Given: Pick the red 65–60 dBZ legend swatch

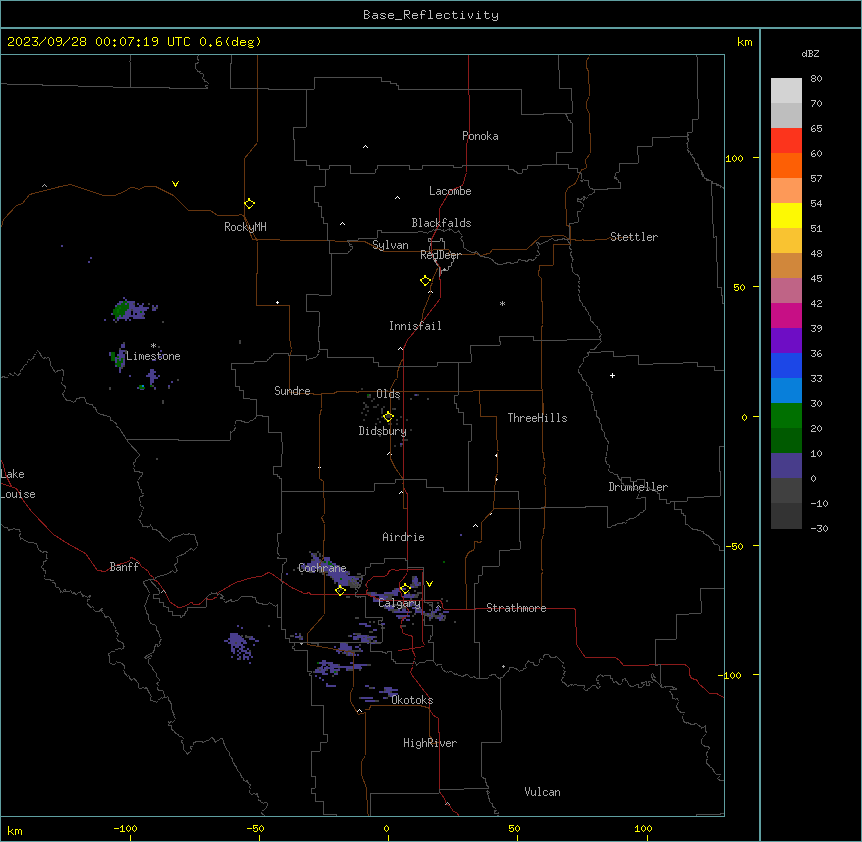Looking at the screenshot, I should 786,141.
